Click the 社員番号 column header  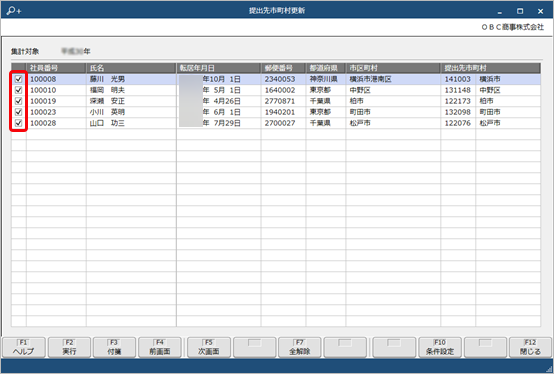56,68
